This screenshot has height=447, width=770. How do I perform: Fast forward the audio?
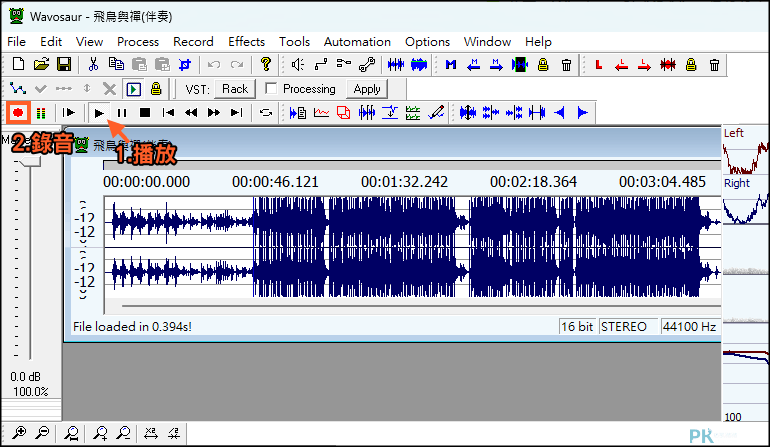coord(214,113)
